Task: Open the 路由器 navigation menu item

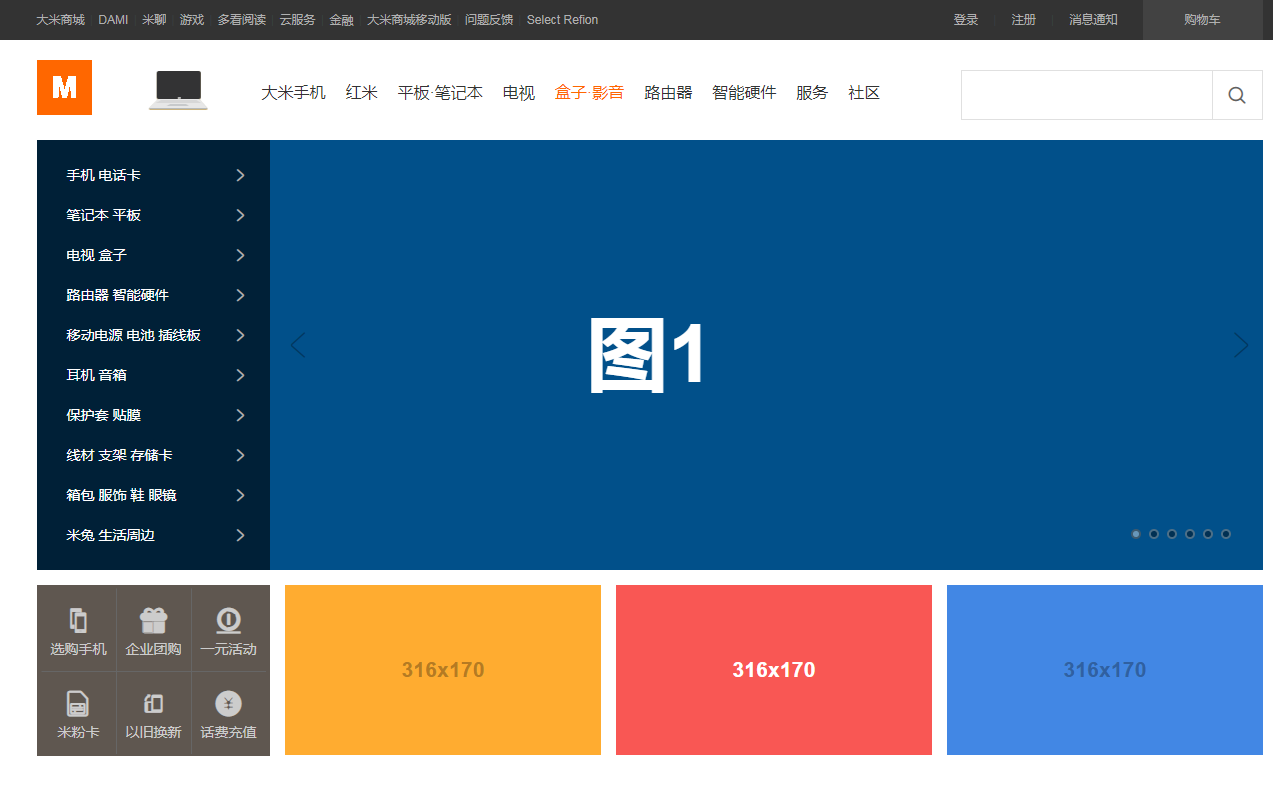Action: tap(668, 93)
